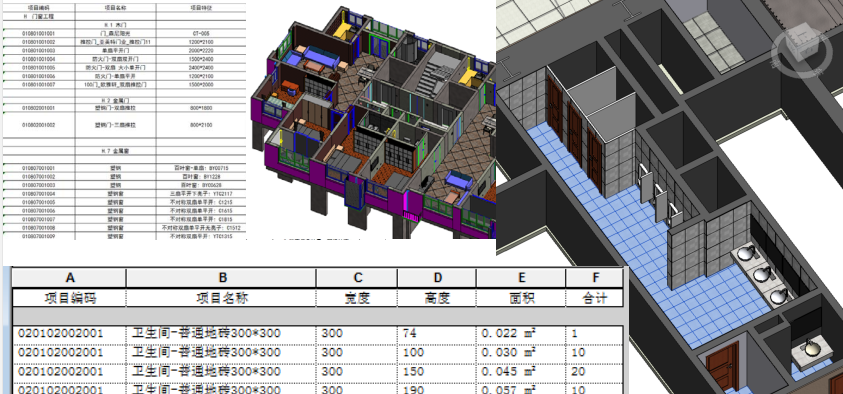Select the height cell with value 100

pyautogui.click(x=437, y=353)
